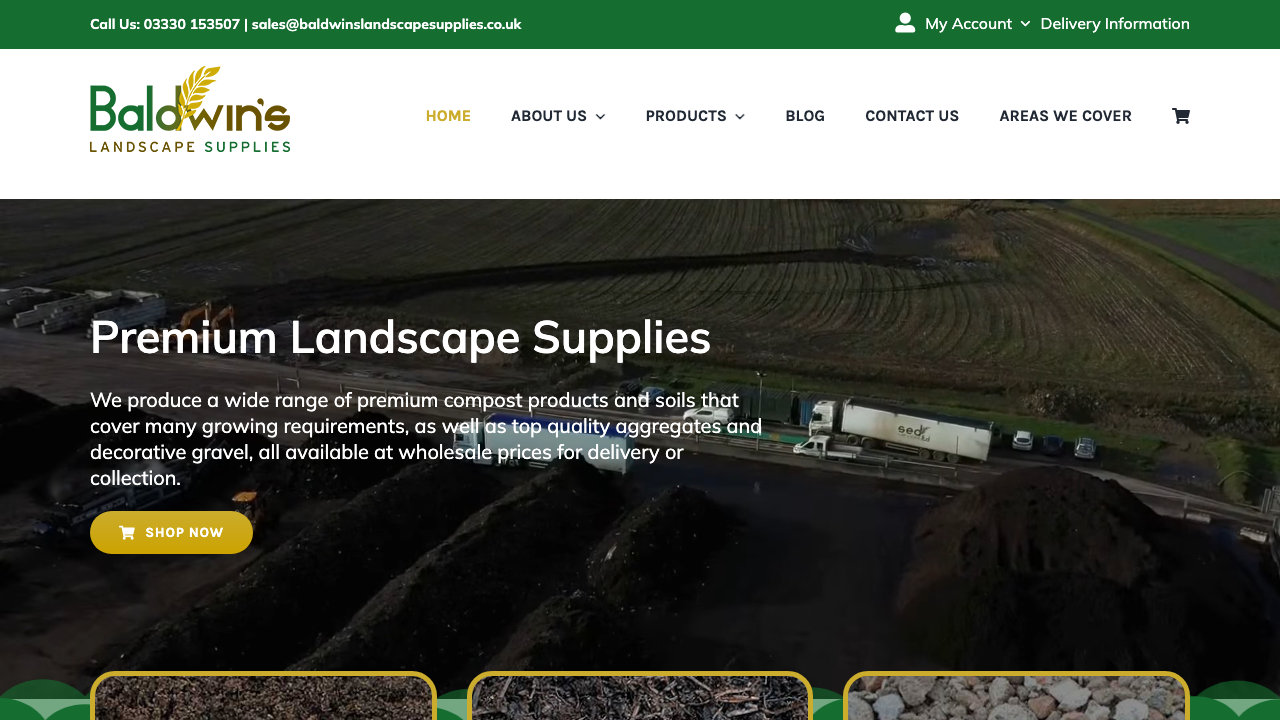
Task: Click the 03330 153507 phone number
Action: point(191,23)
